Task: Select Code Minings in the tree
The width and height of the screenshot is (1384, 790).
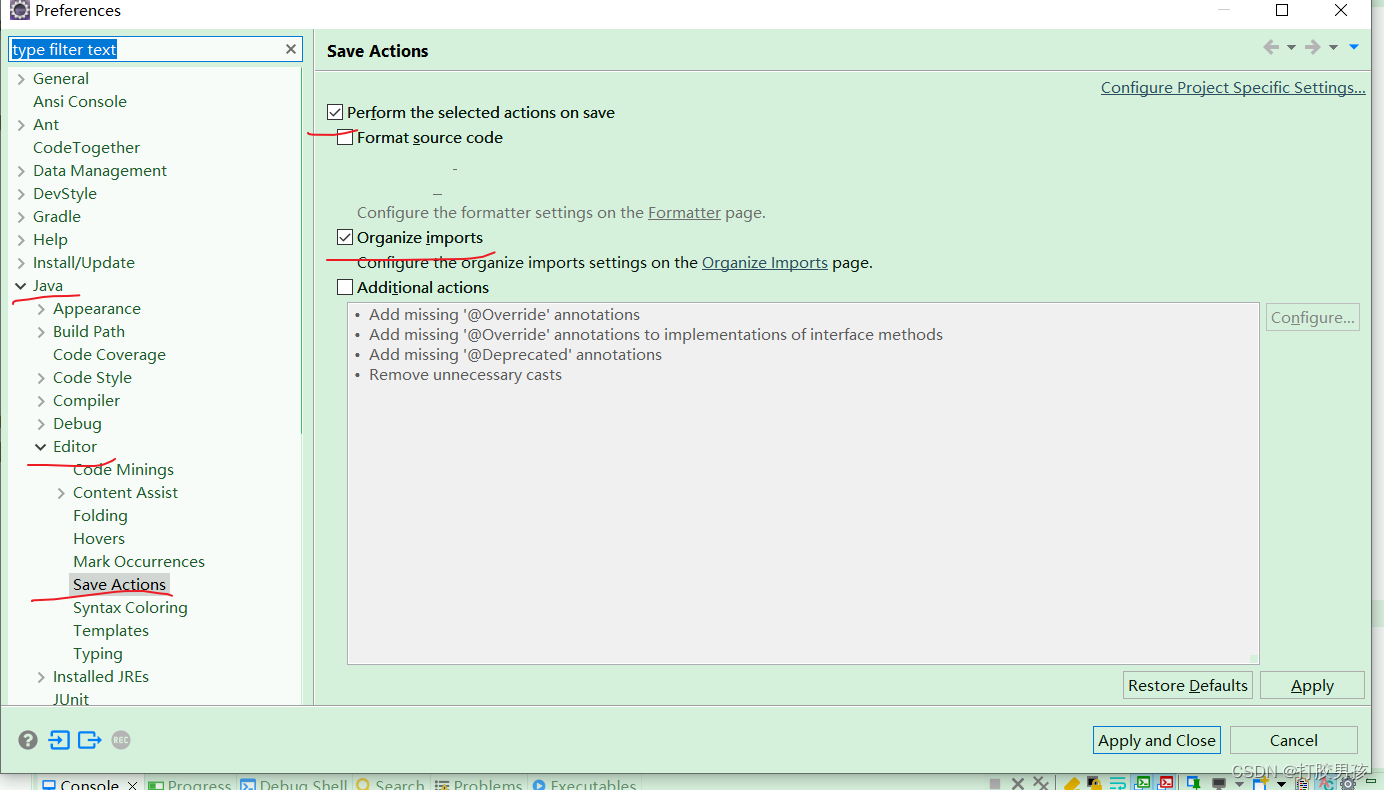Action: (x=123, y=470)
